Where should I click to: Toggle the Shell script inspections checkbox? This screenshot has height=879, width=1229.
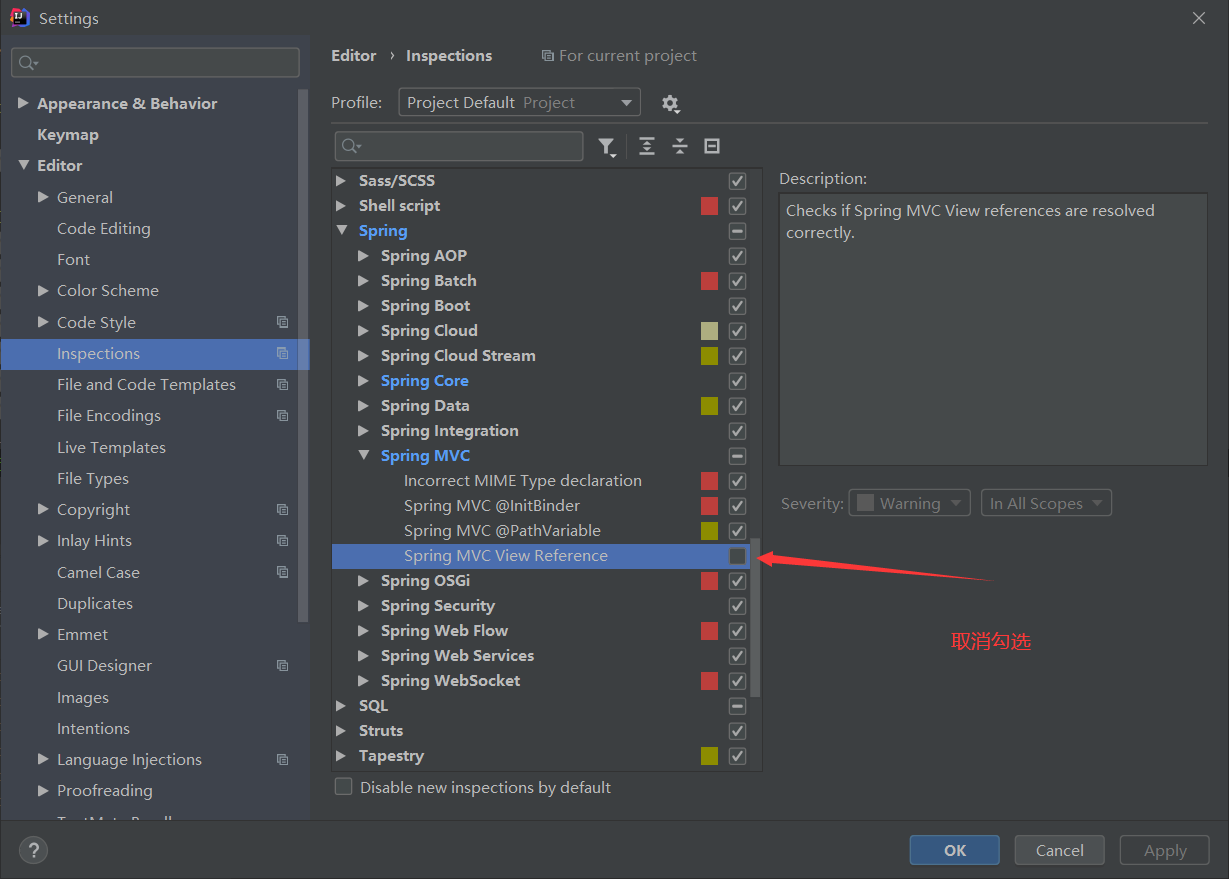[737, 206]
